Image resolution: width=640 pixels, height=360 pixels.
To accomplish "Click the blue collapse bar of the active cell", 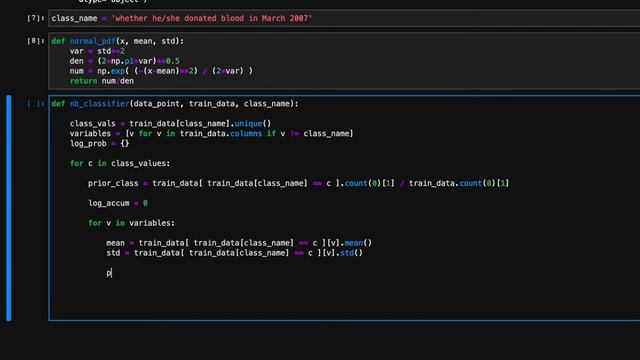I will coord(9,208).
